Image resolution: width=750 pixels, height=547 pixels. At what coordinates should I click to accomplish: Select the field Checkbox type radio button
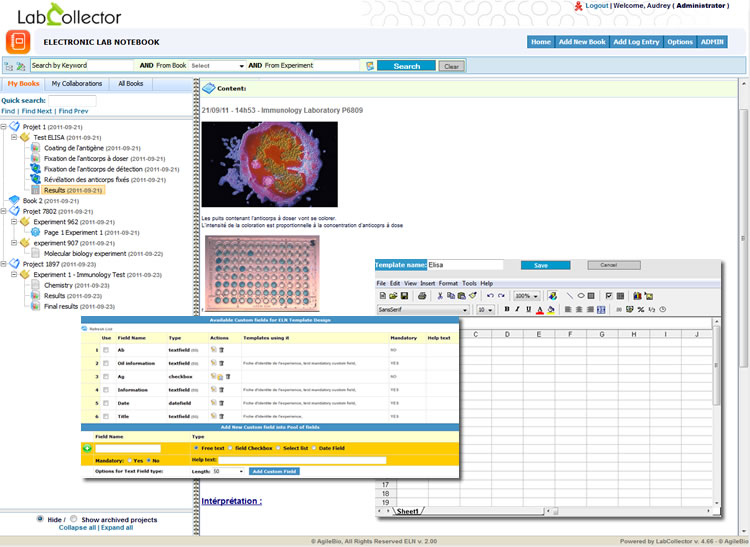[x=230, y=448]
